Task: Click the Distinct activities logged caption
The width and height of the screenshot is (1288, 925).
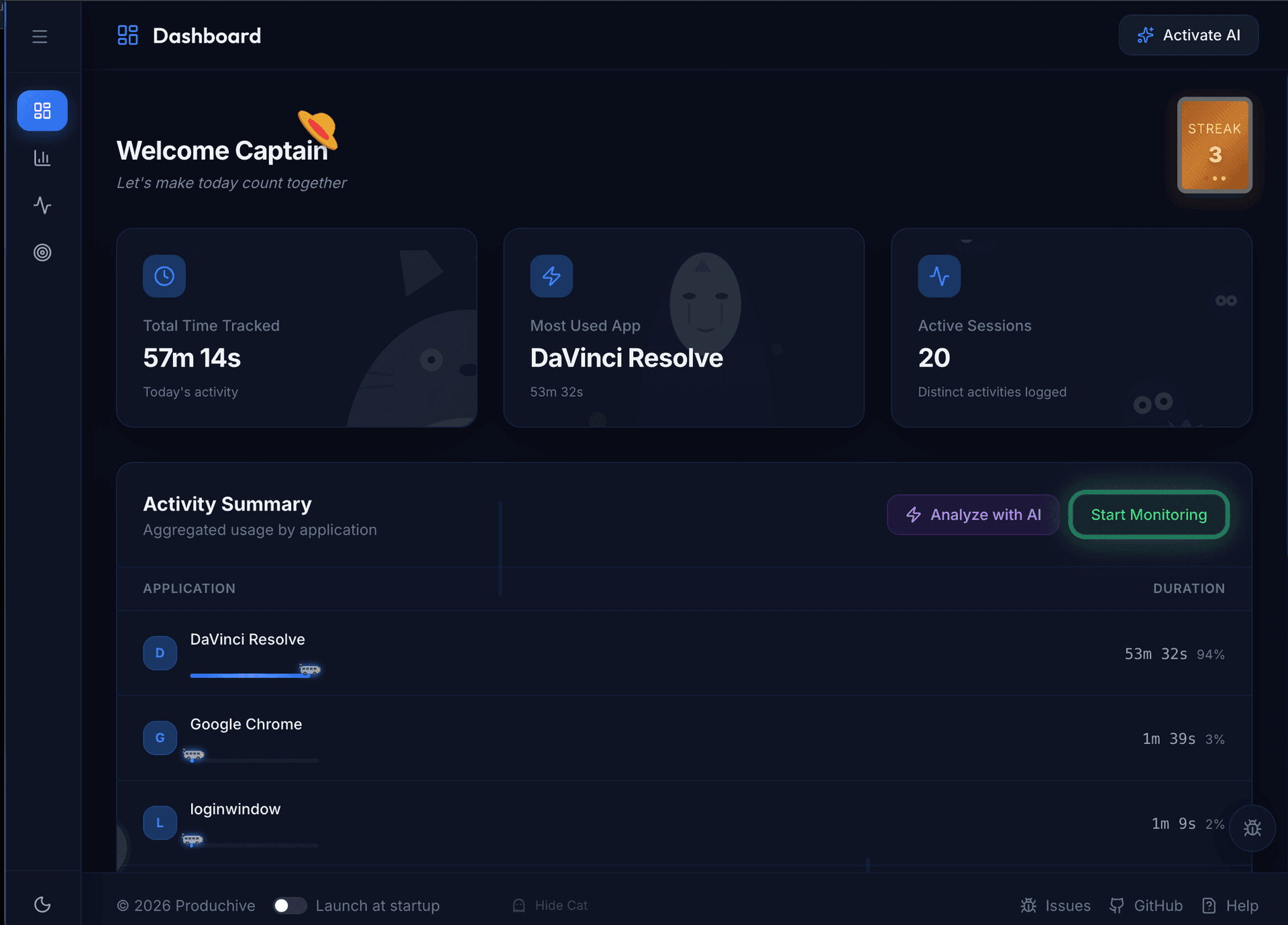Action: click(x=992, y=392)
